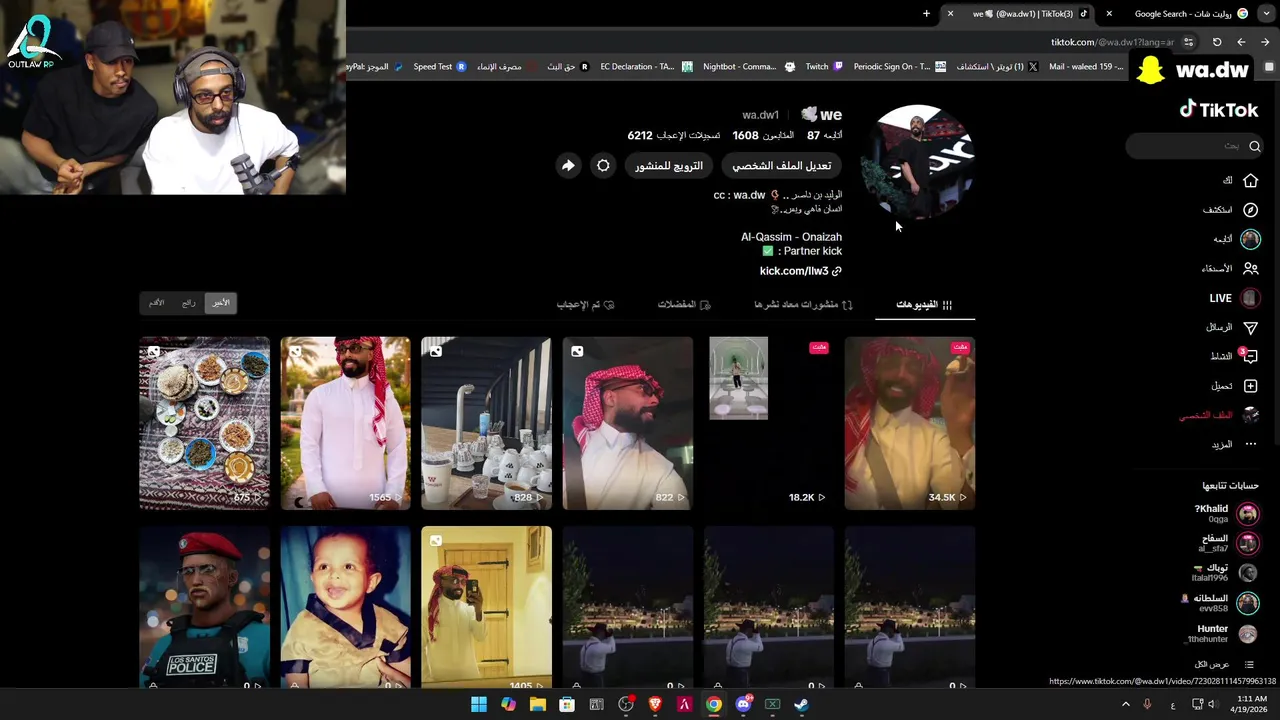
Task: Open the food dishes post with 675 views
Action: (x=204, y=424)
